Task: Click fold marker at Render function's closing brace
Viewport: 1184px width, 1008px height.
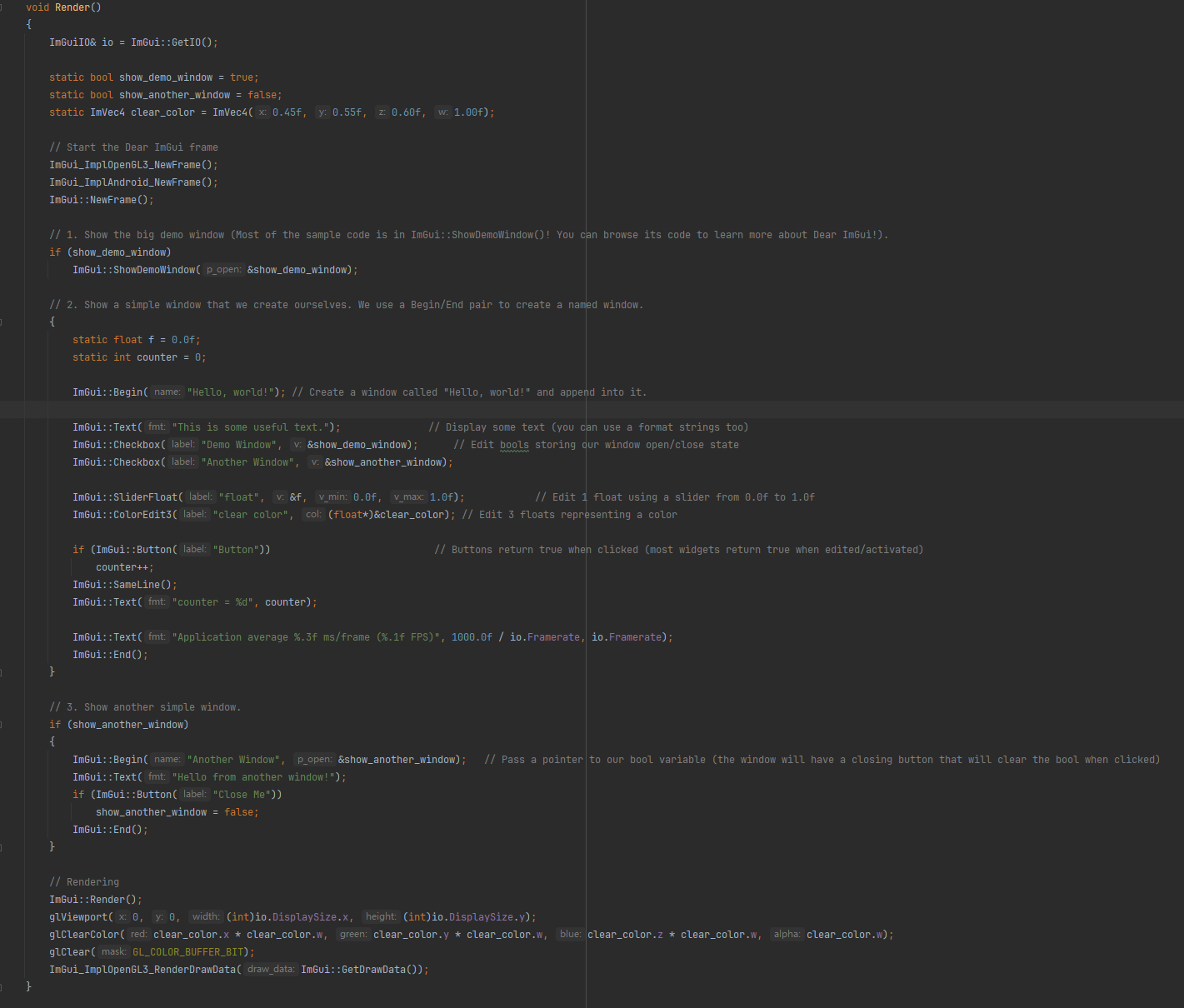Action: coord(2,987)
